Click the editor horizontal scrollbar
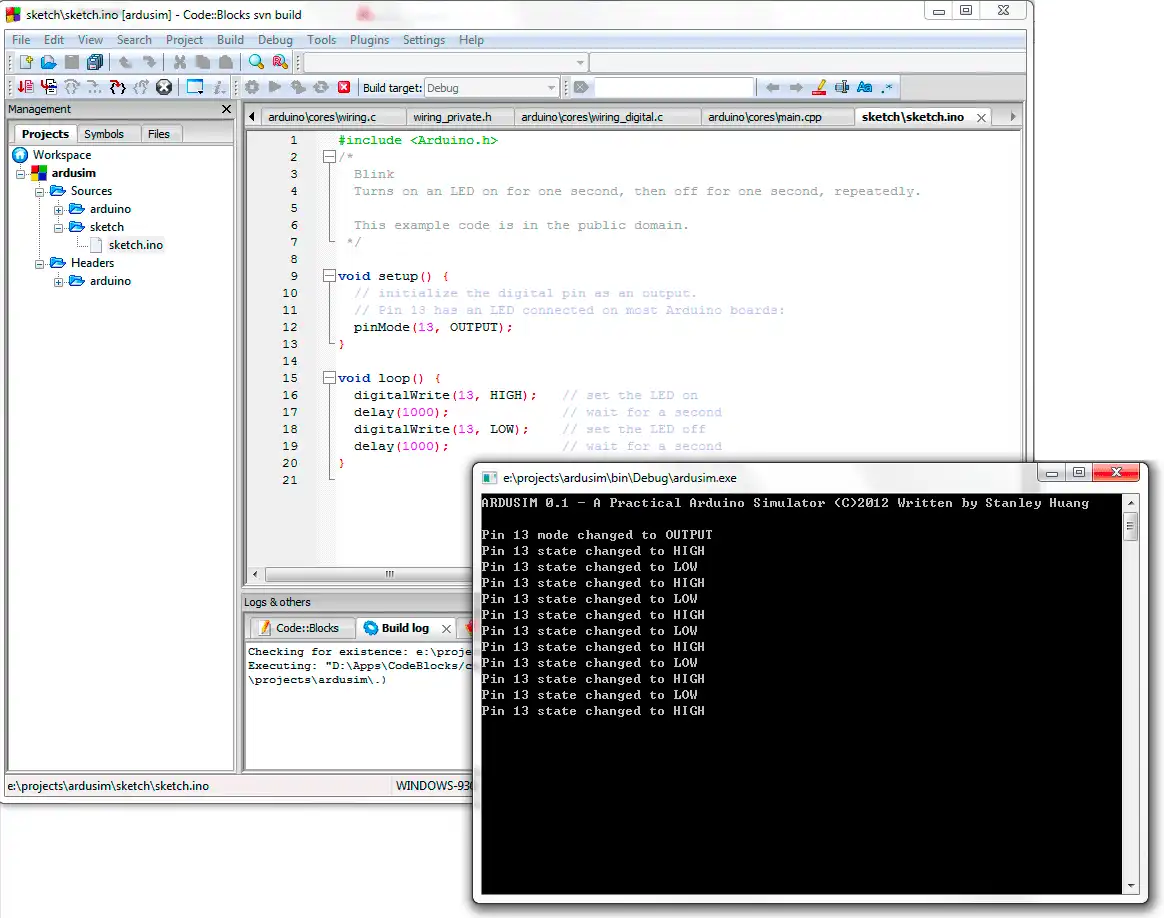Screen dimensions: 1164x918 pyautogui.click(x=390, y=574)
